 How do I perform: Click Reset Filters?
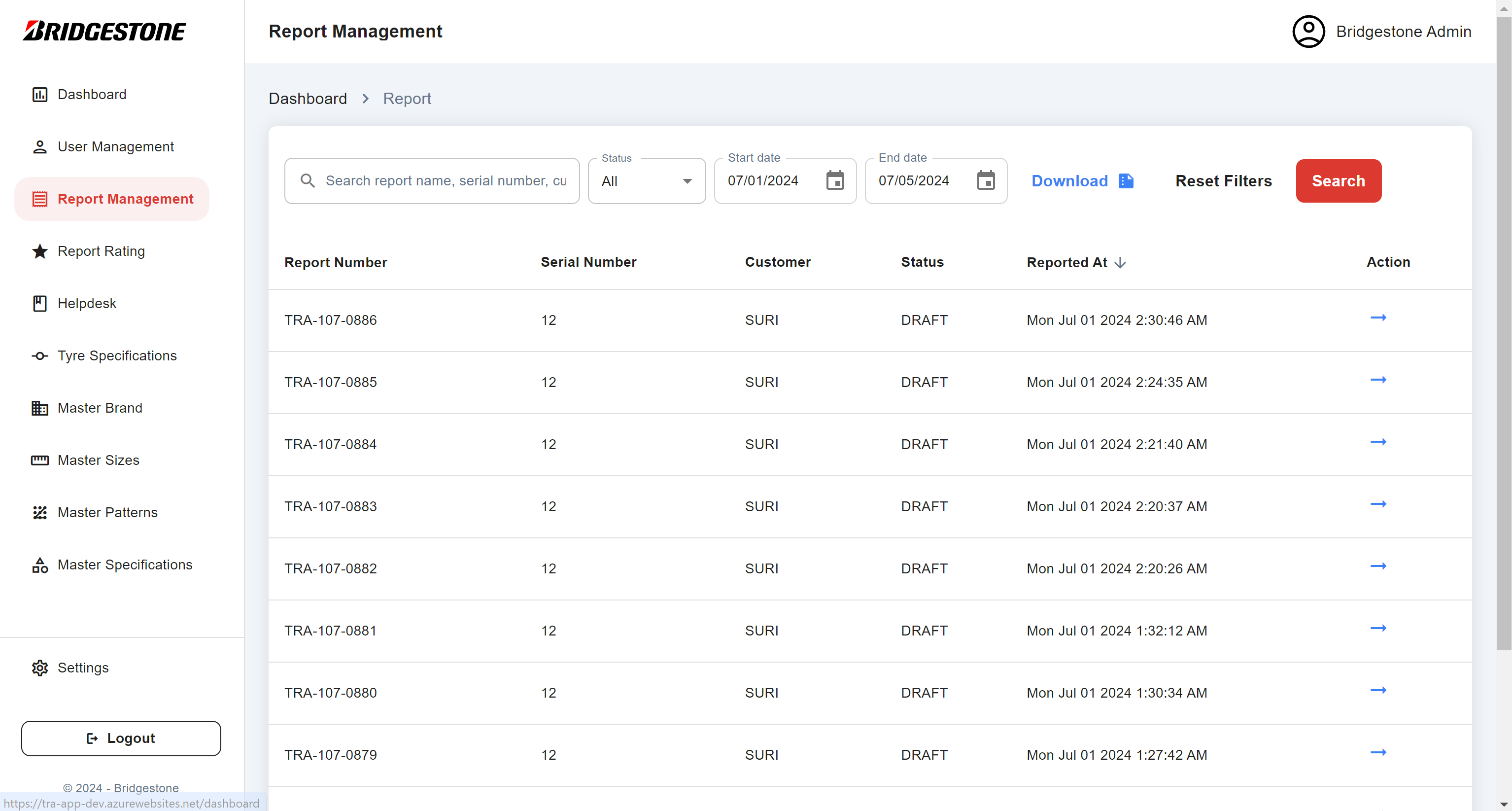pyautogui.click(x=1223, y=181)
